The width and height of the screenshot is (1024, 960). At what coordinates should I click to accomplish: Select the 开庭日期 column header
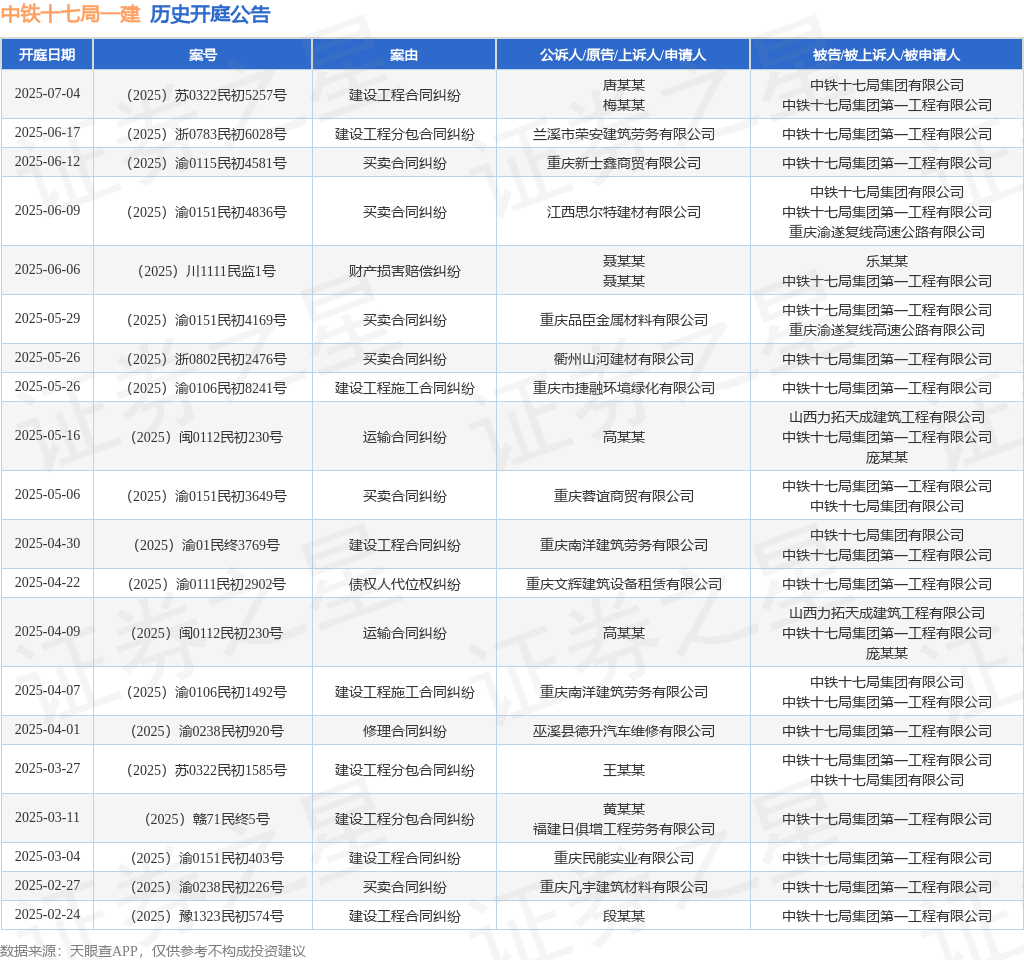47,55
